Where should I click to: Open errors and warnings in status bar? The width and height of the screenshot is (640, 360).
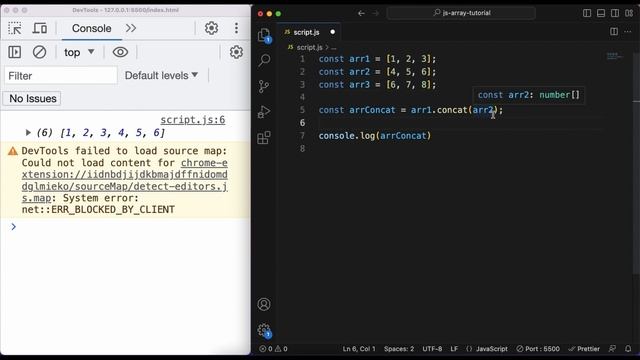coord(273,349)
